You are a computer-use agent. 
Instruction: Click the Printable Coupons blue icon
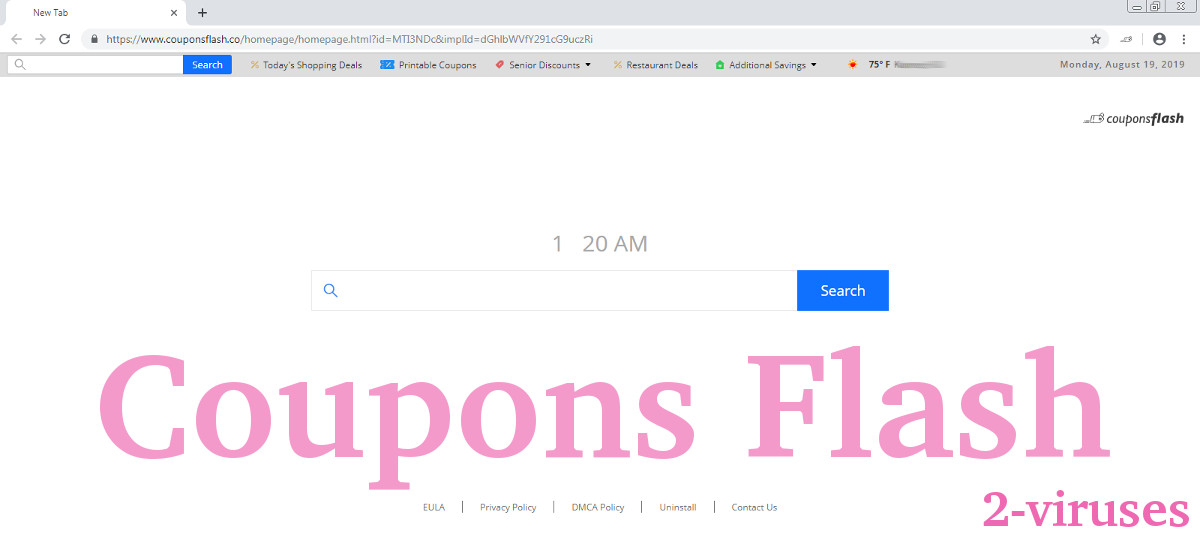tap(387, 65)
